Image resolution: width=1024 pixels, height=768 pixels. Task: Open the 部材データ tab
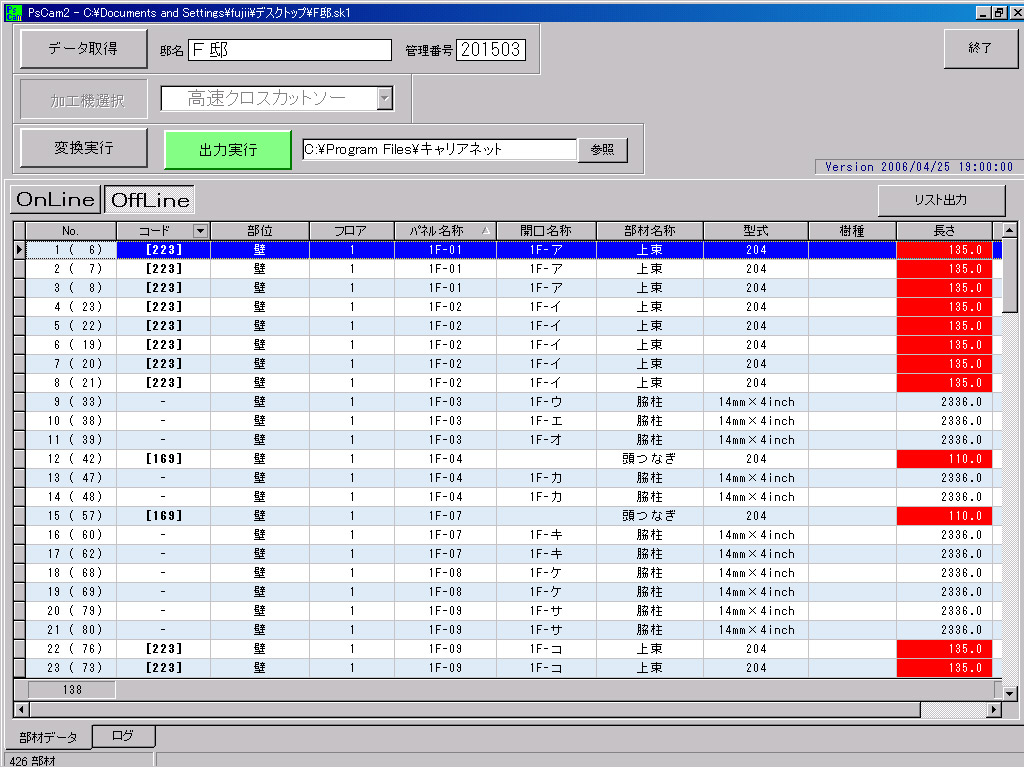(48, 737)
